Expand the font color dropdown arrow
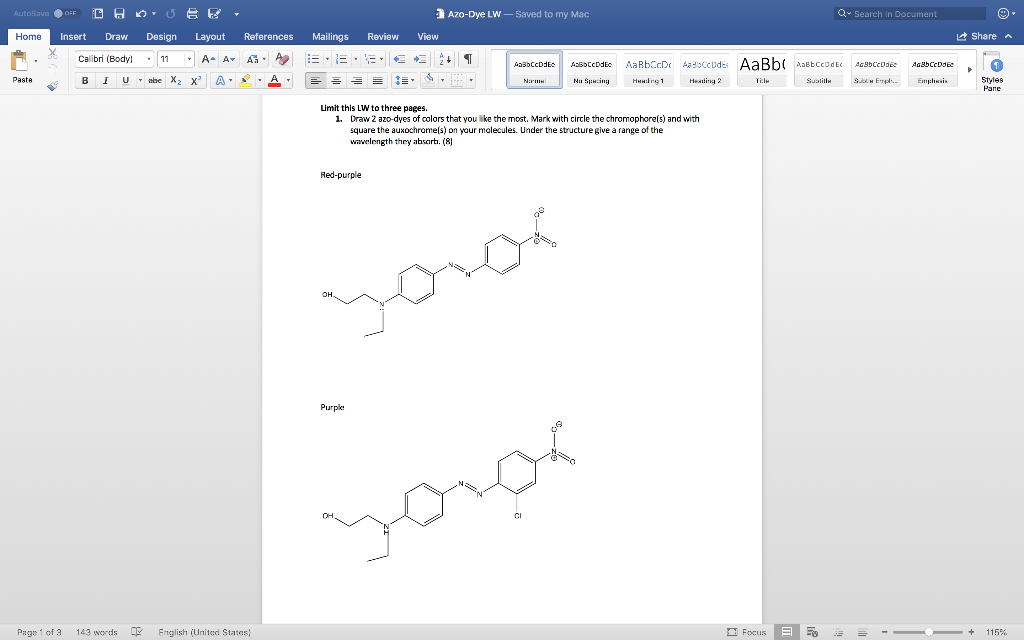This screenshot has height=640, width=1024. pos(287,81)
